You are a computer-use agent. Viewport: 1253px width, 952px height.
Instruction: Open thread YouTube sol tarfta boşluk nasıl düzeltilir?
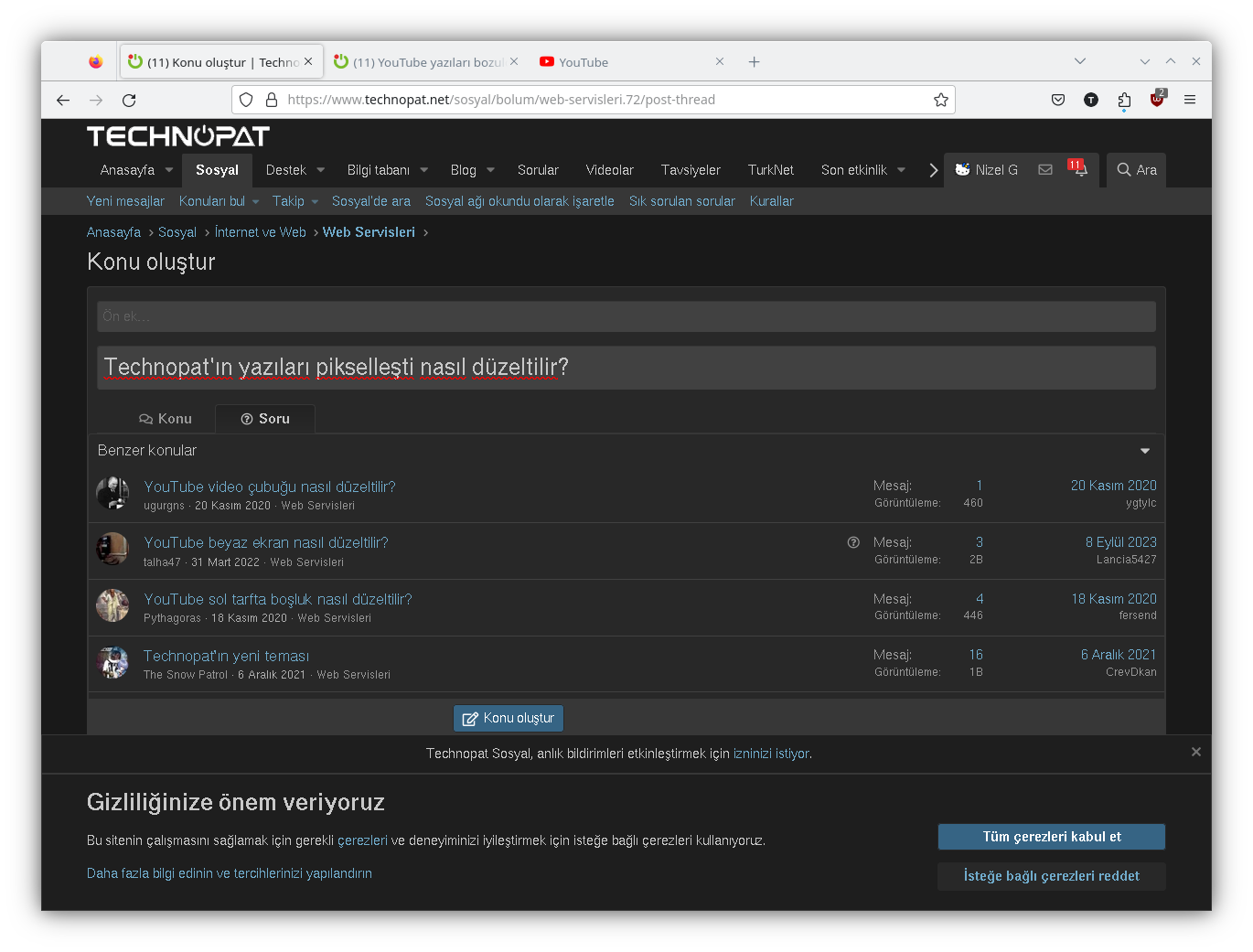tap(278, 599)
